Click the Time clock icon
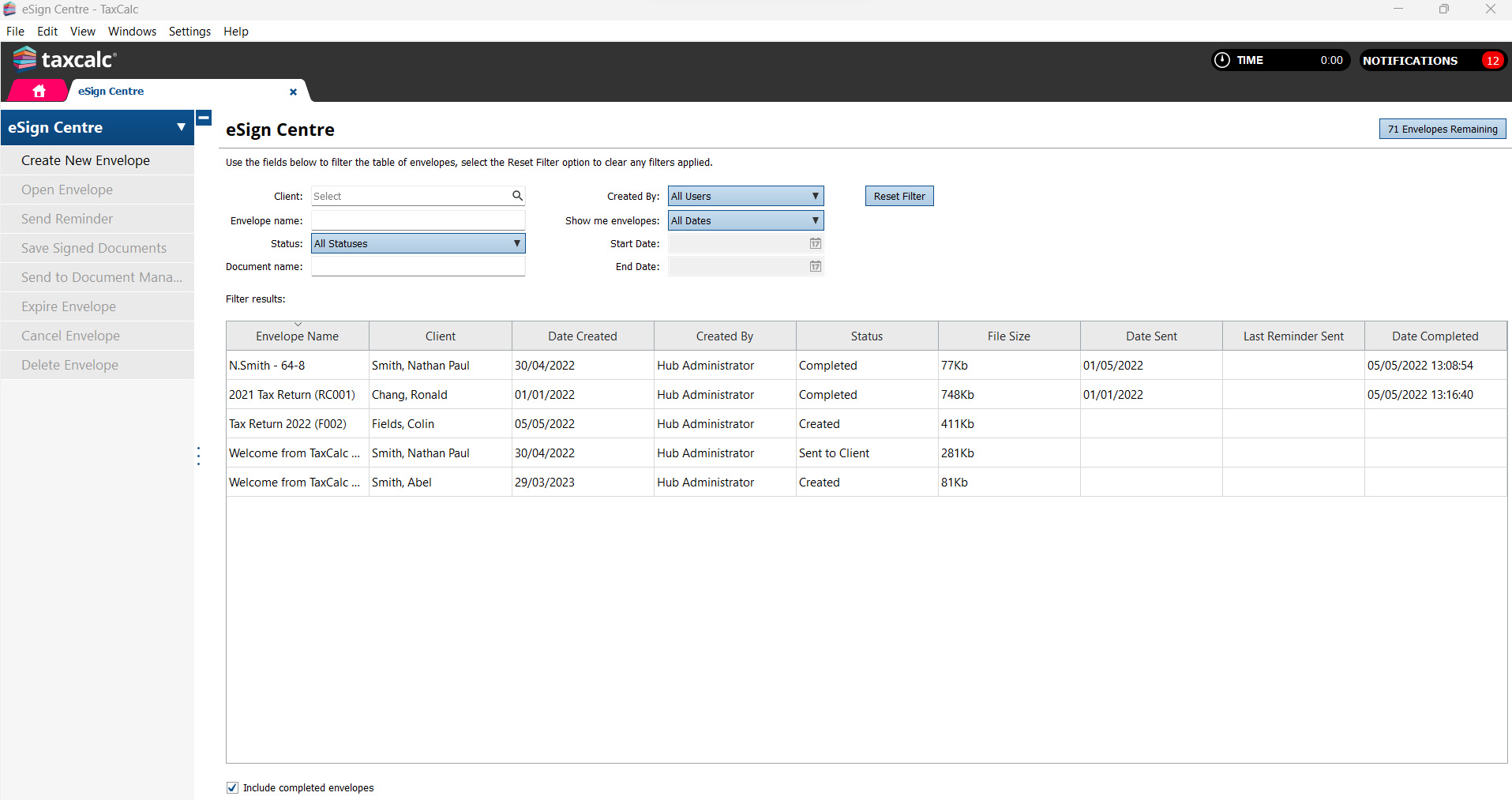 [1221, 61]
